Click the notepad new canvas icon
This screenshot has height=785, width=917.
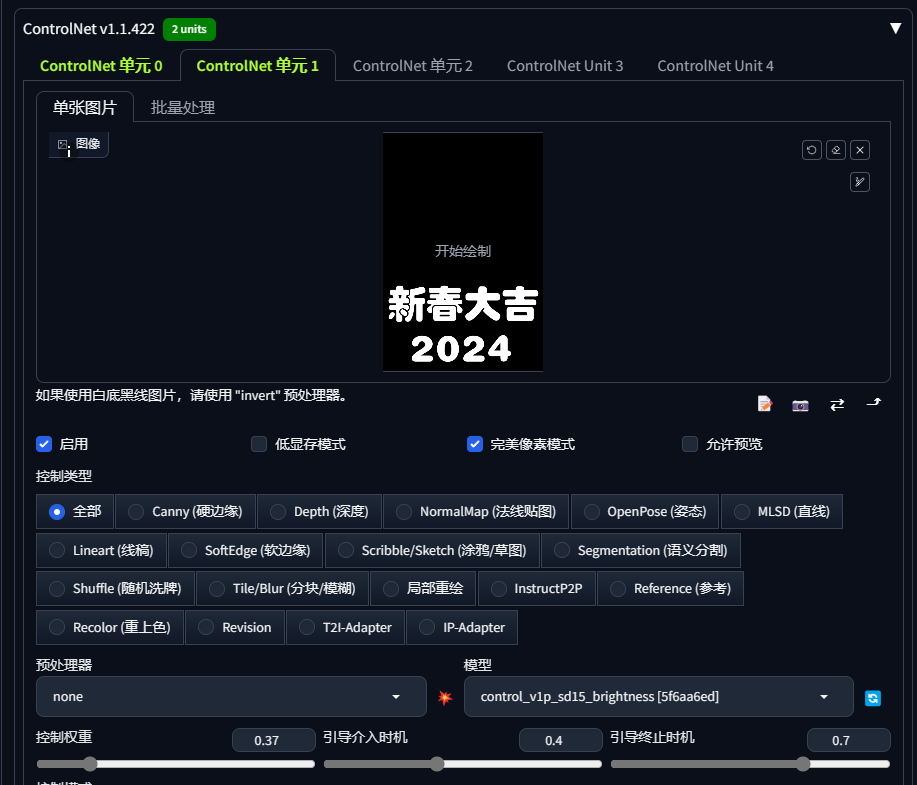(764, 404)
